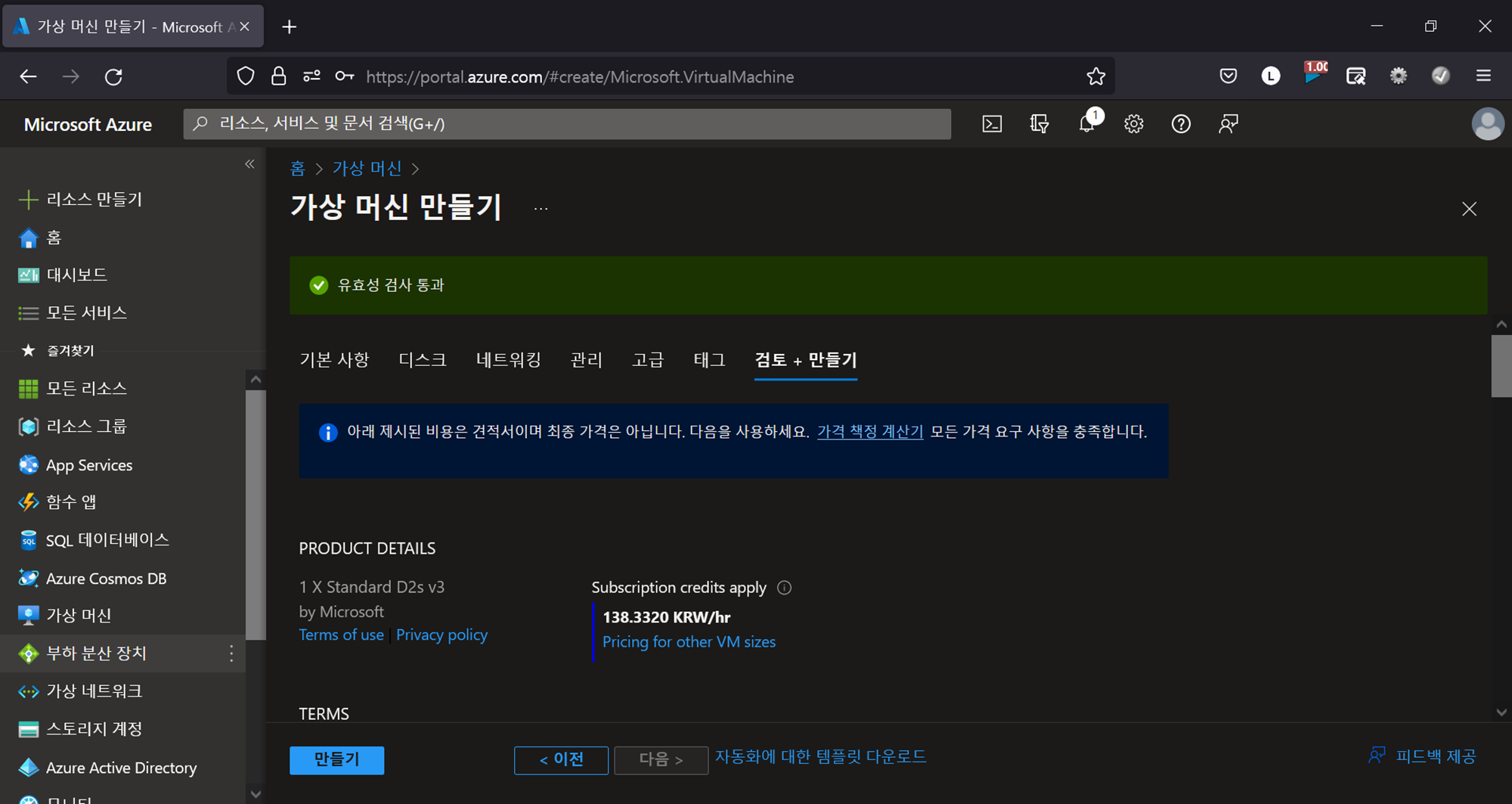Open account profile avatar

tap(1487, 124)
